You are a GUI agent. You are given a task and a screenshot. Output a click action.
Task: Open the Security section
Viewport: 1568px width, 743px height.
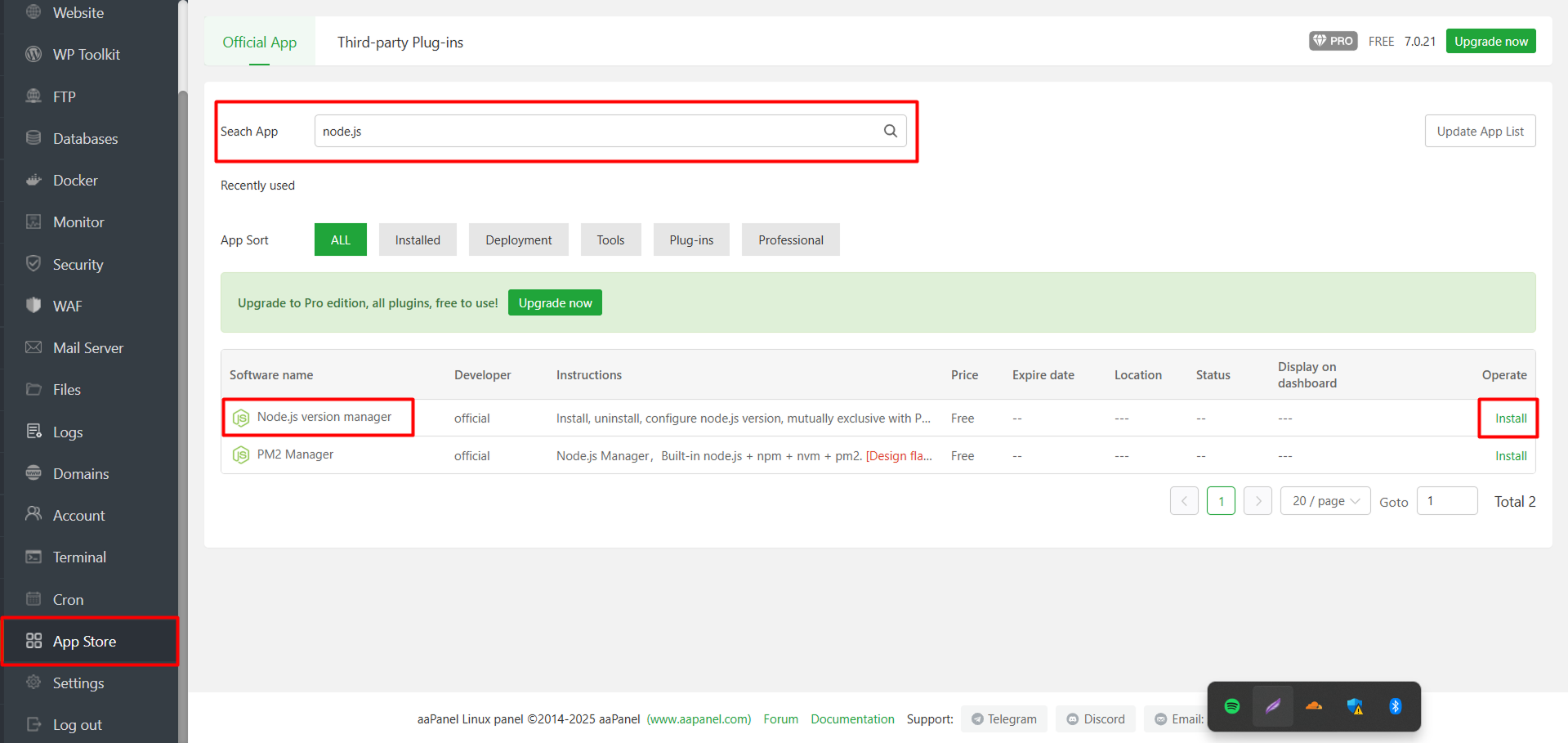tap(78, 263)
